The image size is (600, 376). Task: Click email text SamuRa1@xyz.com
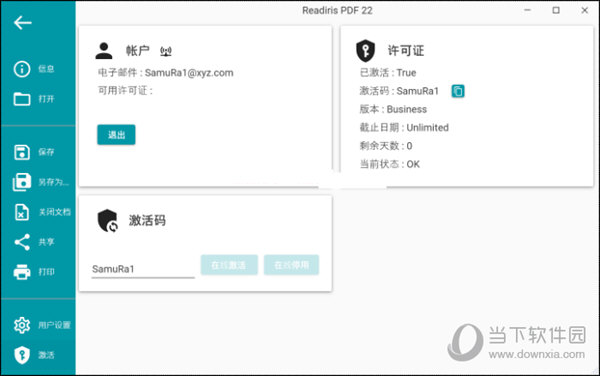tap(189, 73)
